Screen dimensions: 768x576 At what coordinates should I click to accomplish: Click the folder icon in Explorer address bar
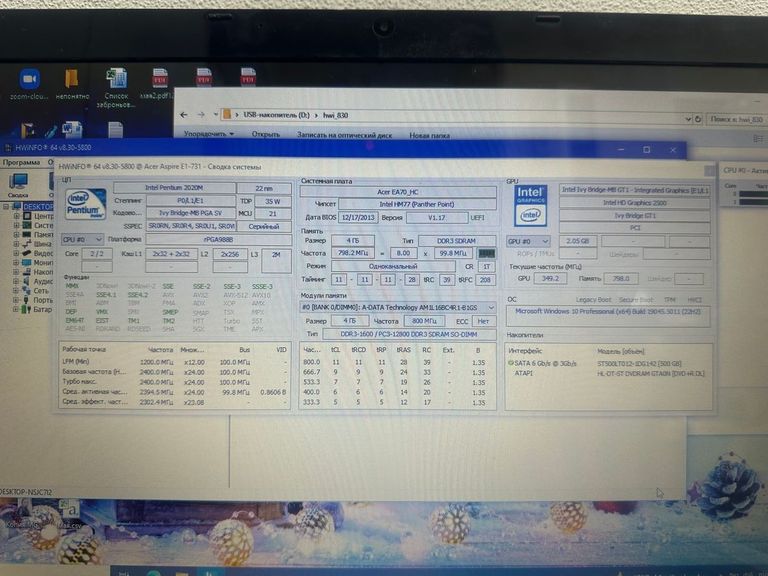pyautogui.click(x=227, y=115)
